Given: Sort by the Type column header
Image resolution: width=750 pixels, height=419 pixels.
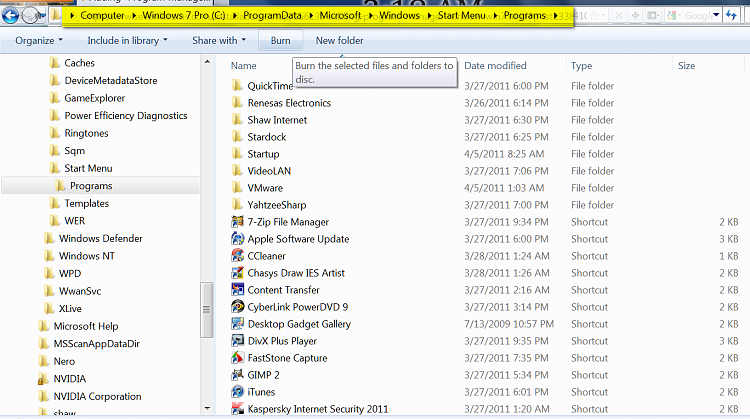Looking at the screenshot, I should click(x=581, y=66).
